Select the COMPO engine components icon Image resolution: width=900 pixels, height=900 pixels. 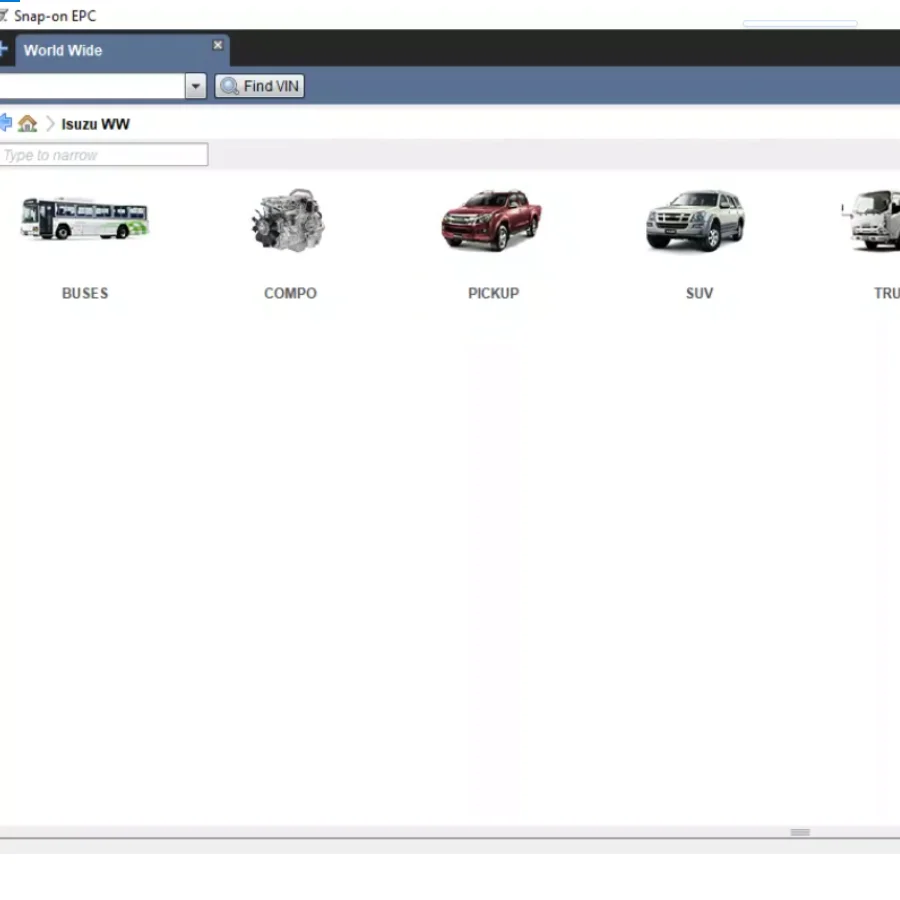pyautogui.click(x=289, y=220)
